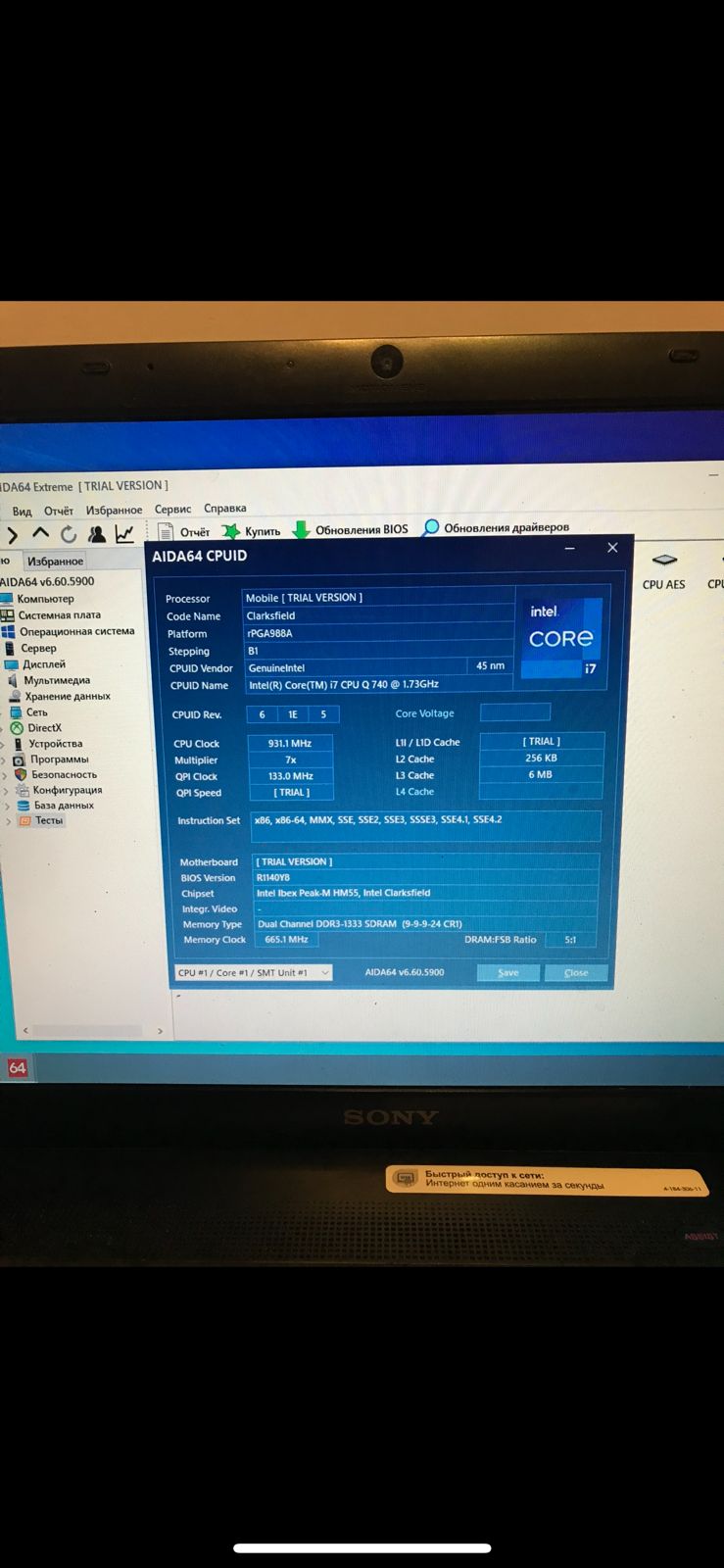Select Сеть in the tree
The width and height of the screenshot is (724, 1568).
(36, 711)
